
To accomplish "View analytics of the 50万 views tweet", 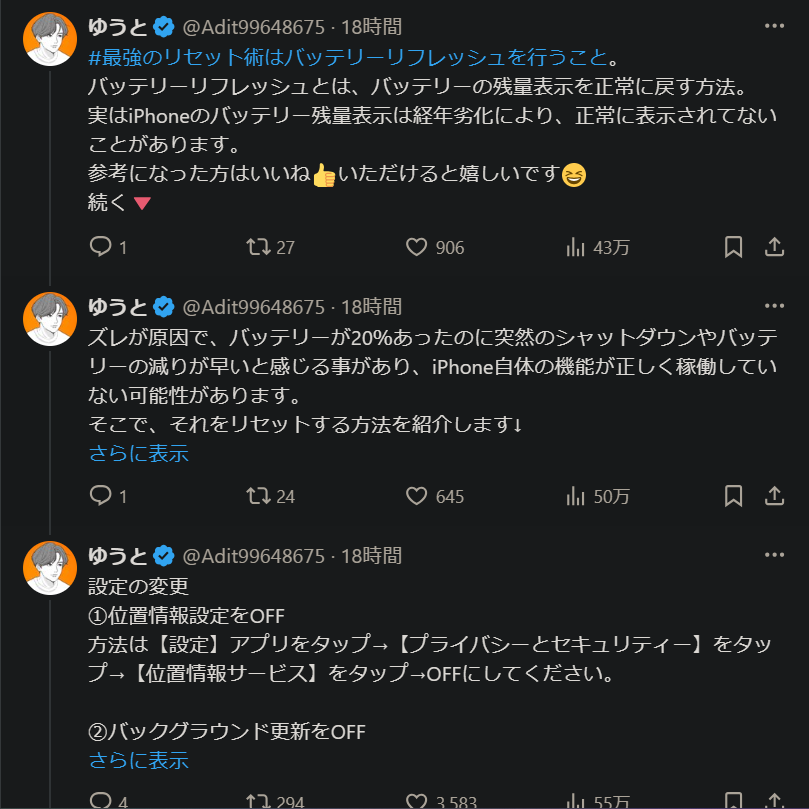I will (576, 495).
